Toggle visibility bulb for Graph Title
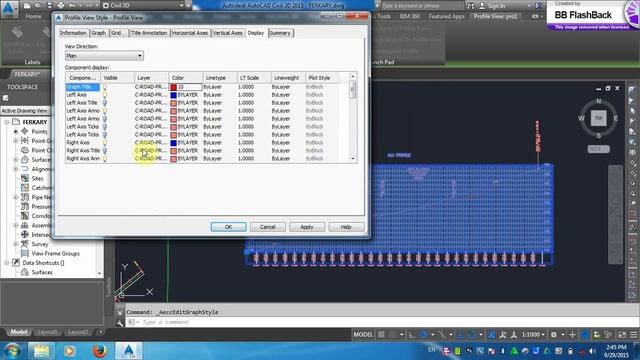The width and height of the screenshot is (640, 360). point(104,87)
